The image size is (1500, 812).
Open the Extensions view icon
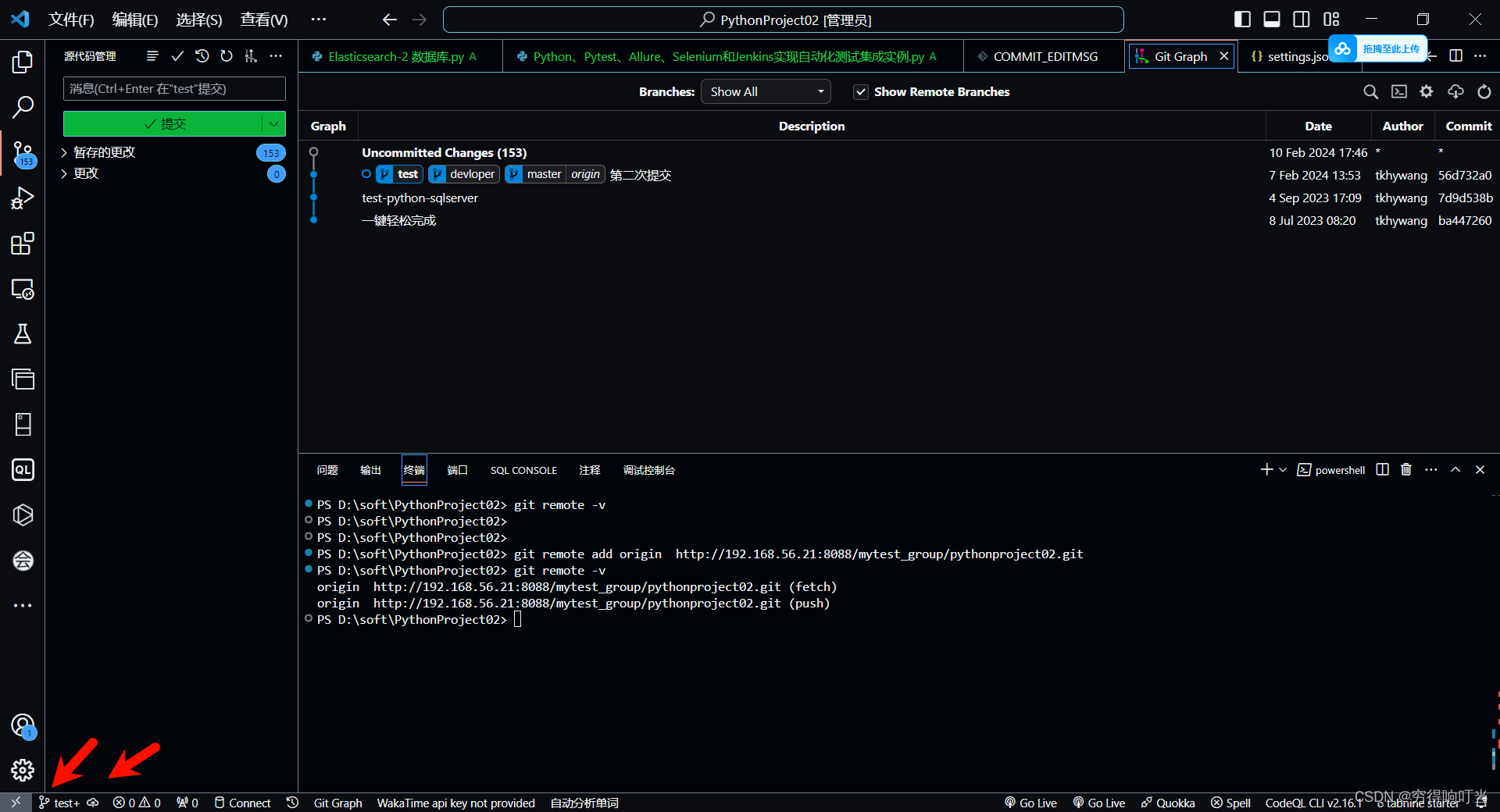coord(23,244)
